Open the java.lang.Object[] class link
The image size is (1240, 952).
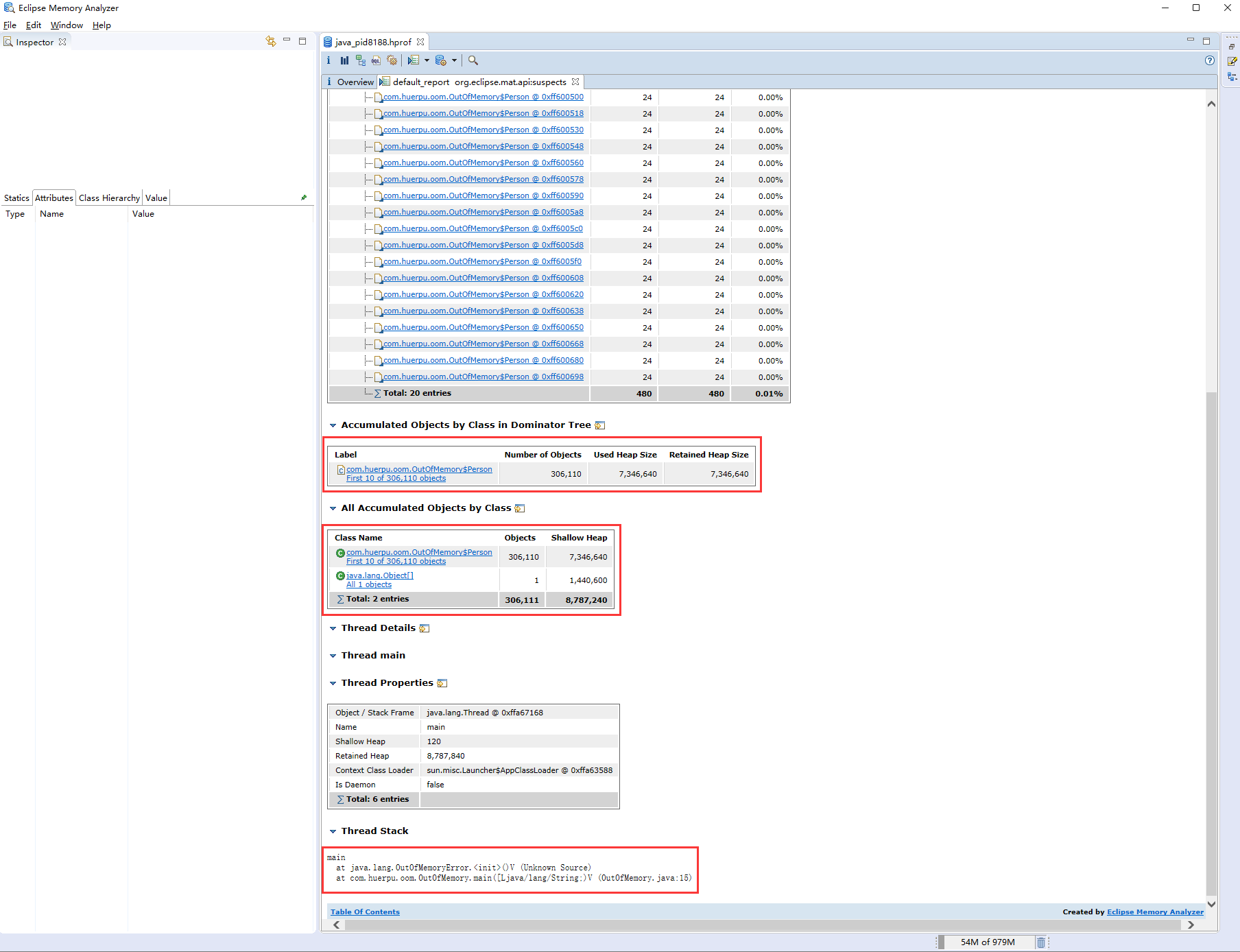pos(379,575)
